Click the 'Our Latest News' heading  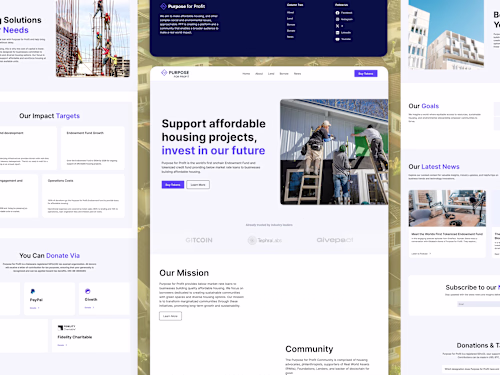coord(434,167)
